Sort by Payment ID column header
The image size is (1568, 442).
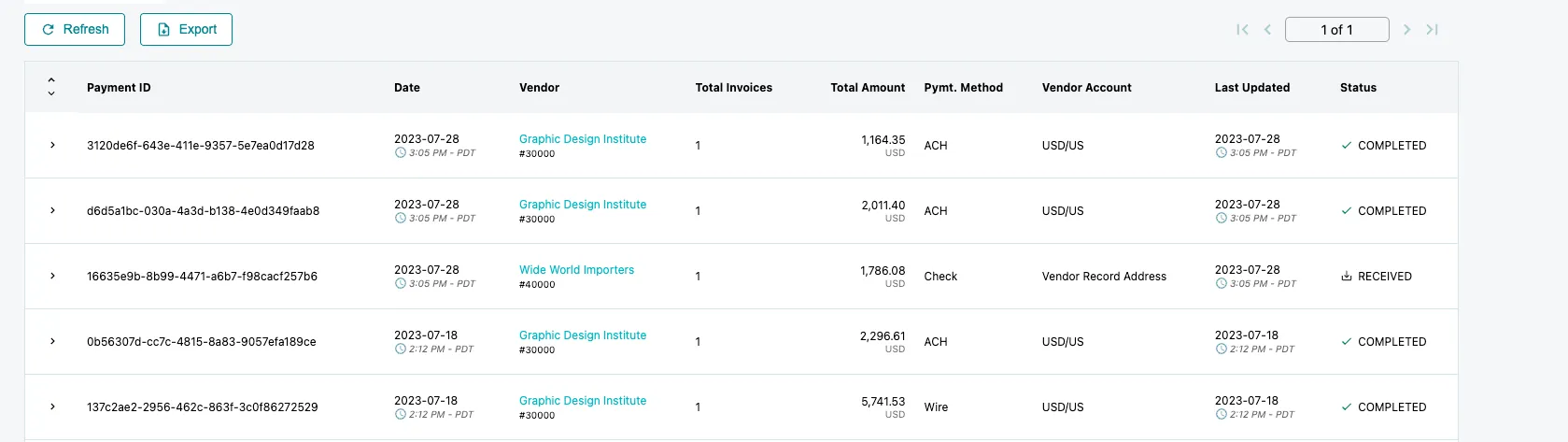click(119, 88)
